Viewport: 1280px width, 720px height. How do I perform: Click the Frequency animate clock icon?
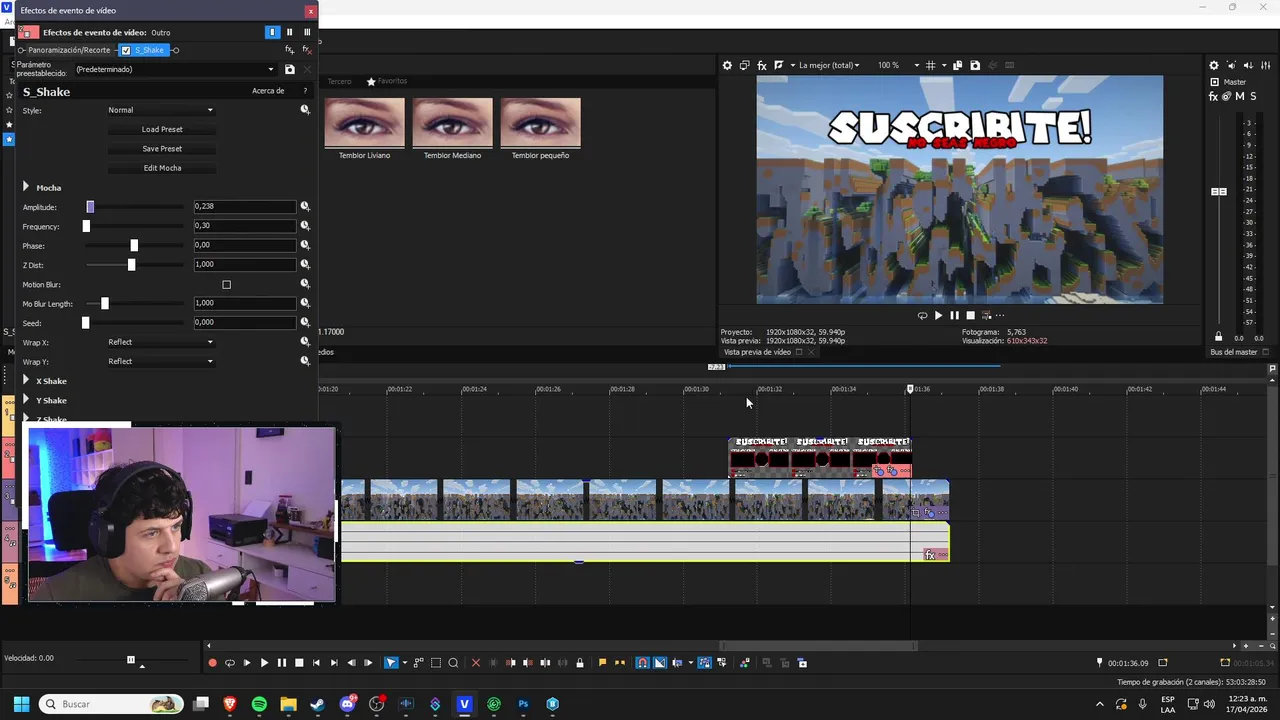tap(305, 226)
